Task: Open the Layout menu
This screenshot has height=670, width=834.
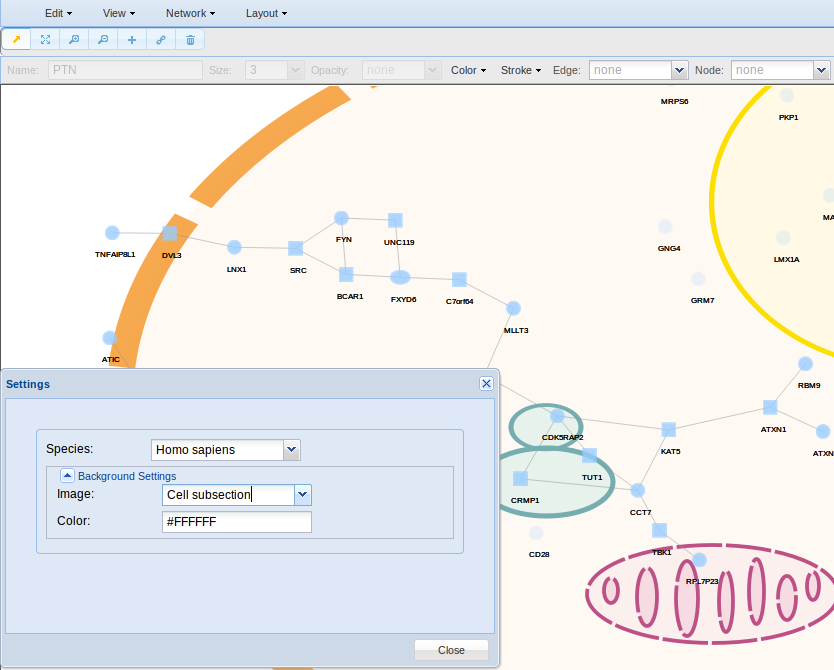Action: 266,13
